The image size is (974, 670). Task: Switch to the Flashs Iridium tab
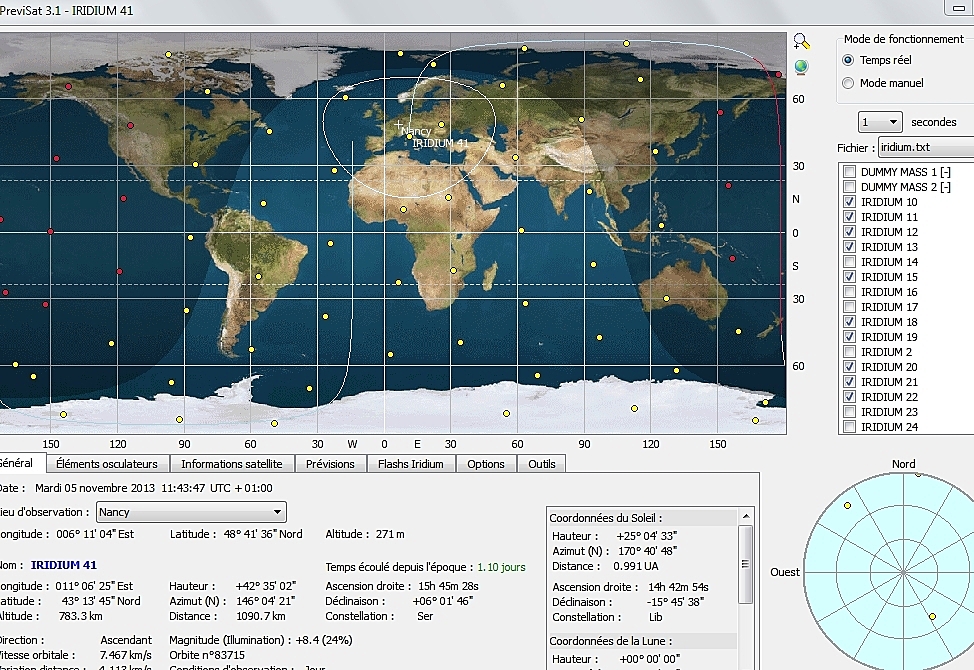(x=411, y=464)
